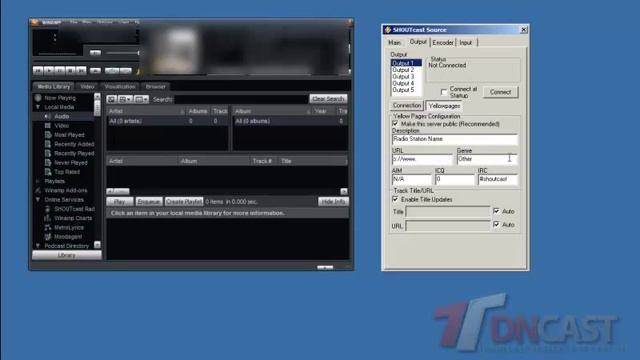
Task: Pause playback in the Winamp player
Action: [x=60, y=71]
